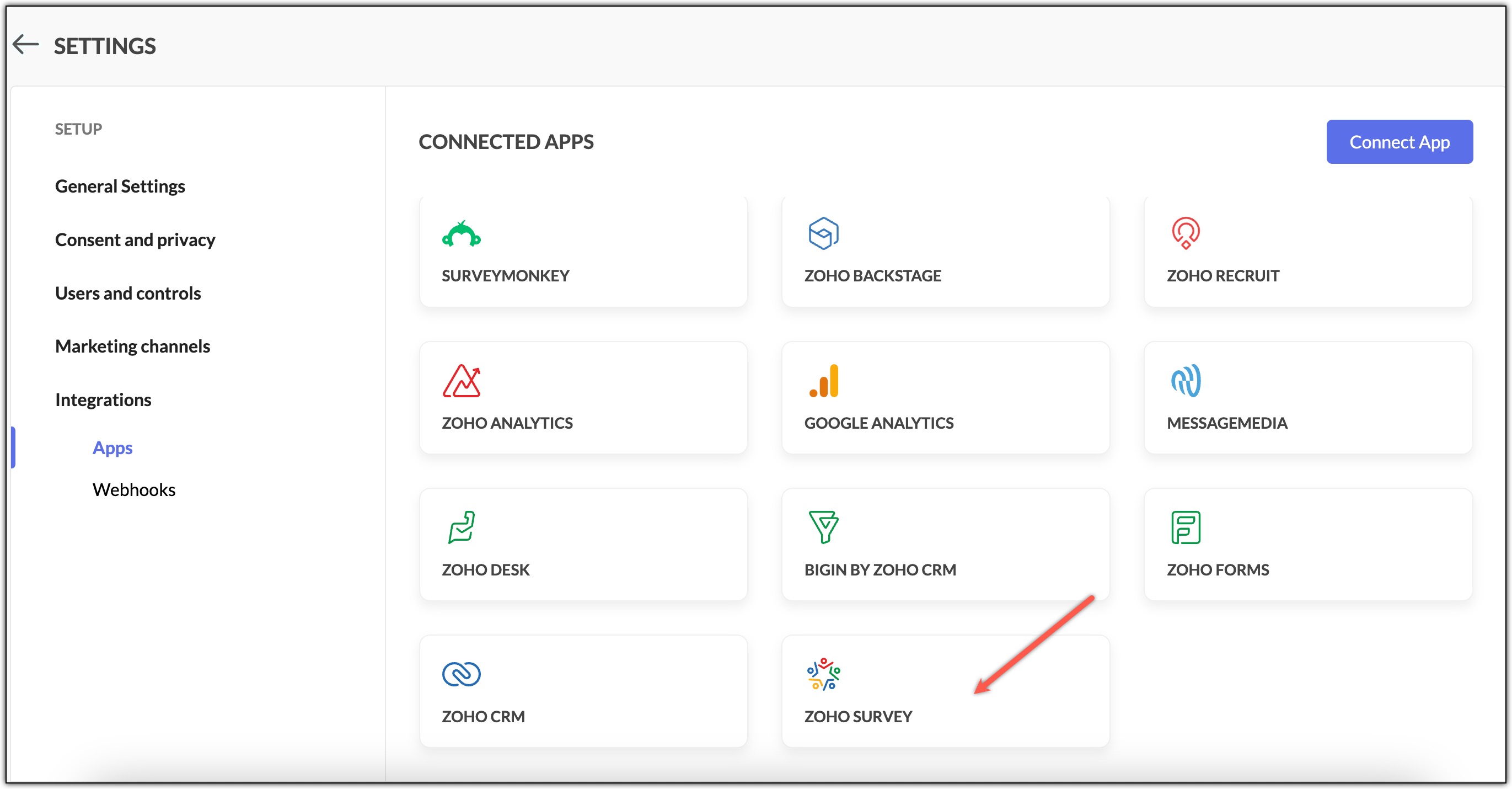Click the Zoho Analytics icon
Screen dimensions: 1512x789
click(462, 381)
